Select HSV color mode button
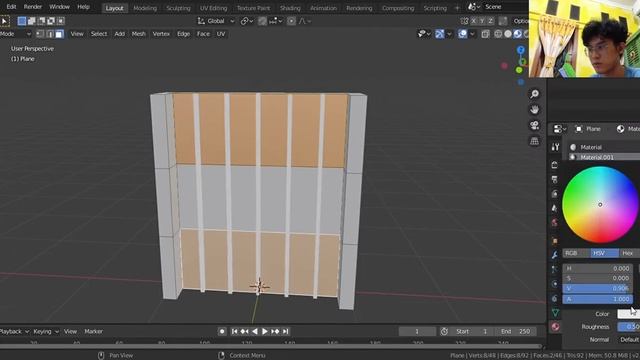Image resolution: width=640 pixels, height=360 pixels. point(604,253)
